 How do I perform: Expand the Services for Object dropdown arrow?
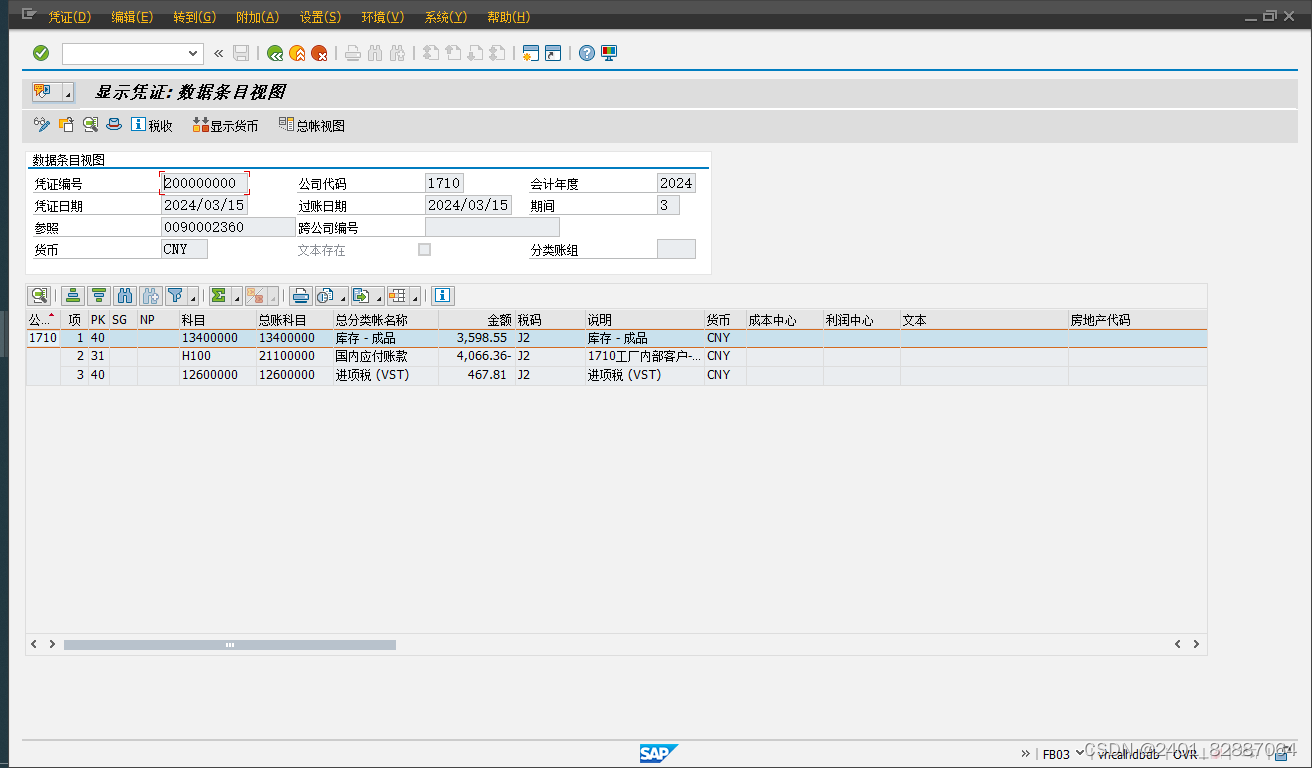click(68, 93)
